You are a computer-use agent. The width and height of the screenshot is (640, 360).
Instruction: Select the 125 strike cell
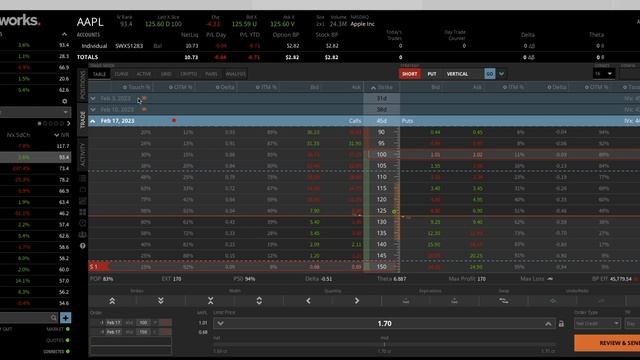point(381,211)
